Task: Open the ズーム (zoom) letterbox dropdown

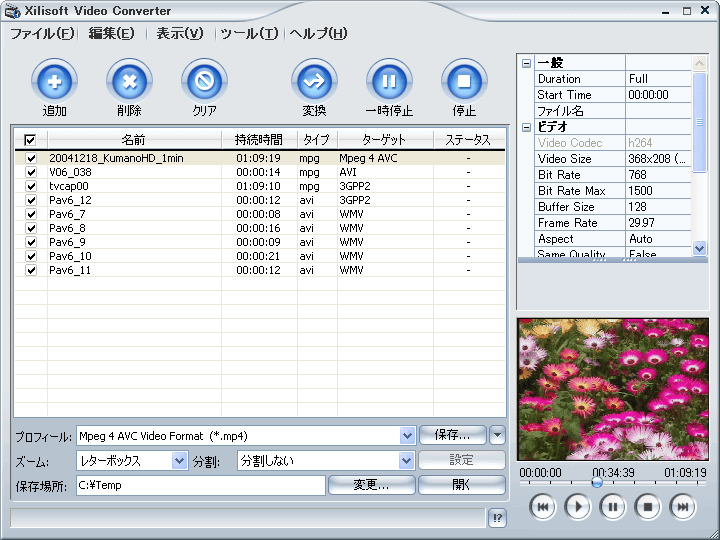Action: [179, 461]
